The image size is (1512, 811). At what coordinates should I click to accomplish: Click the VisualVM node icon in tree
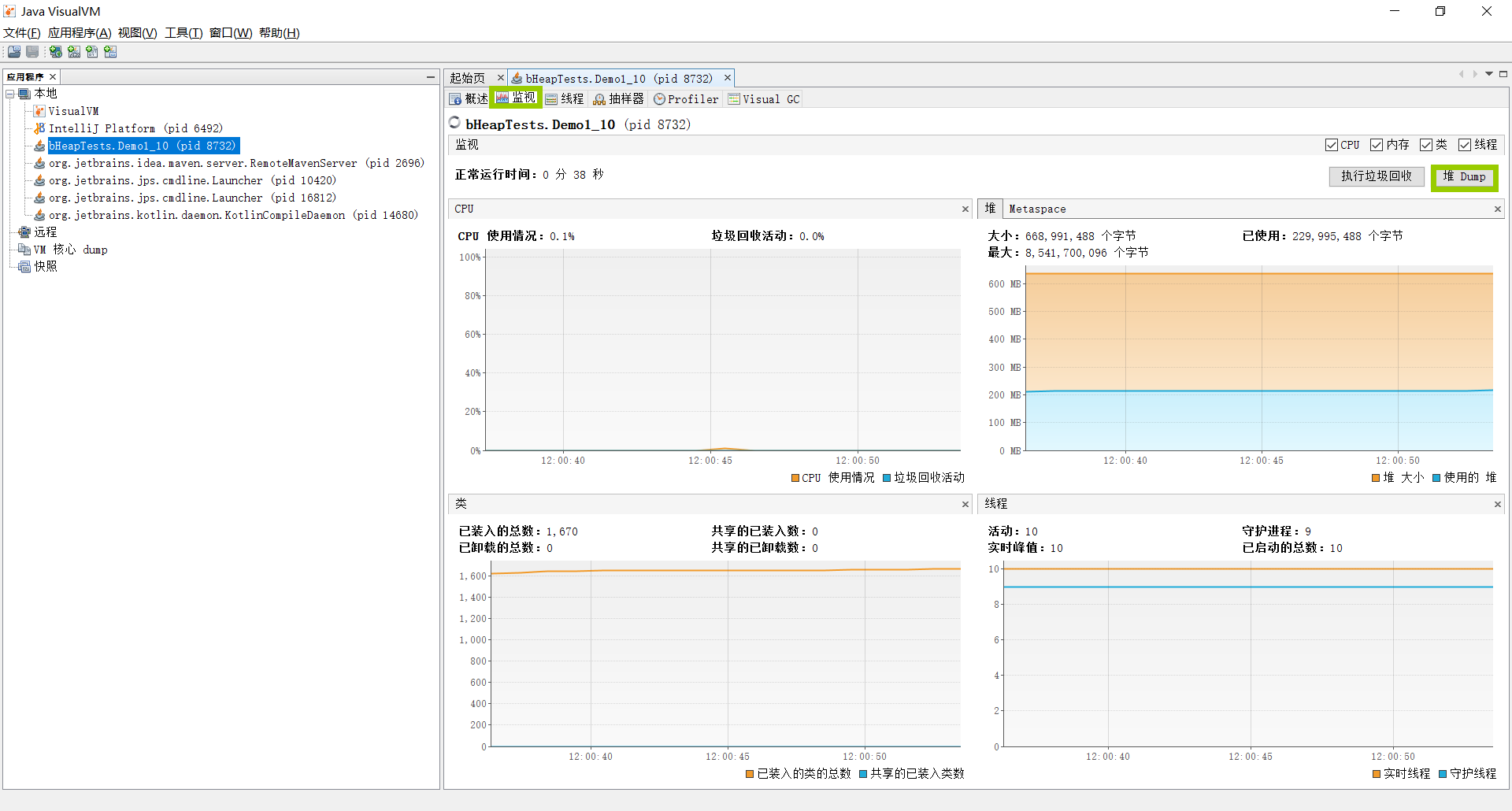pos(39,111)
